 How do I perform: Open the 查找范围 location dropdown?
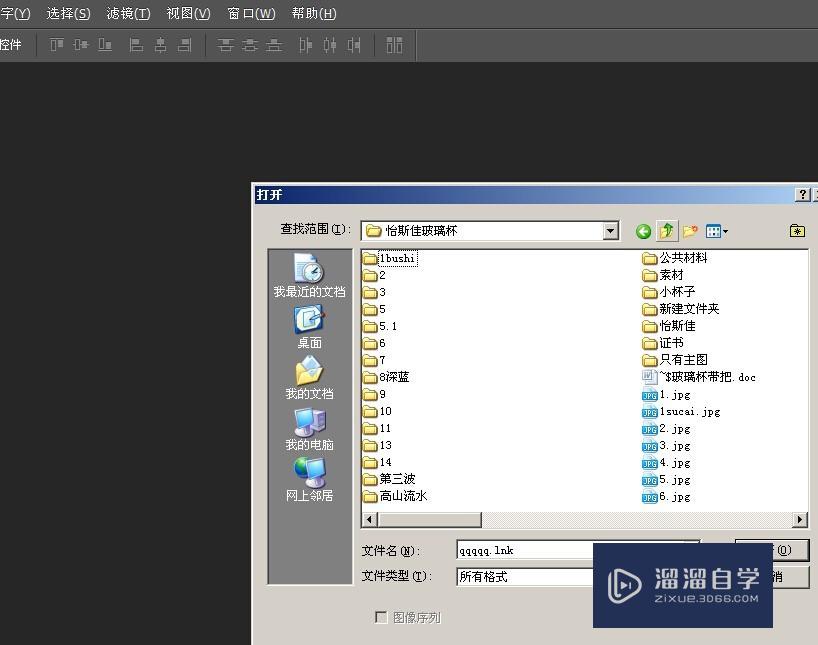pyautogui.click(x=610, y=230)
